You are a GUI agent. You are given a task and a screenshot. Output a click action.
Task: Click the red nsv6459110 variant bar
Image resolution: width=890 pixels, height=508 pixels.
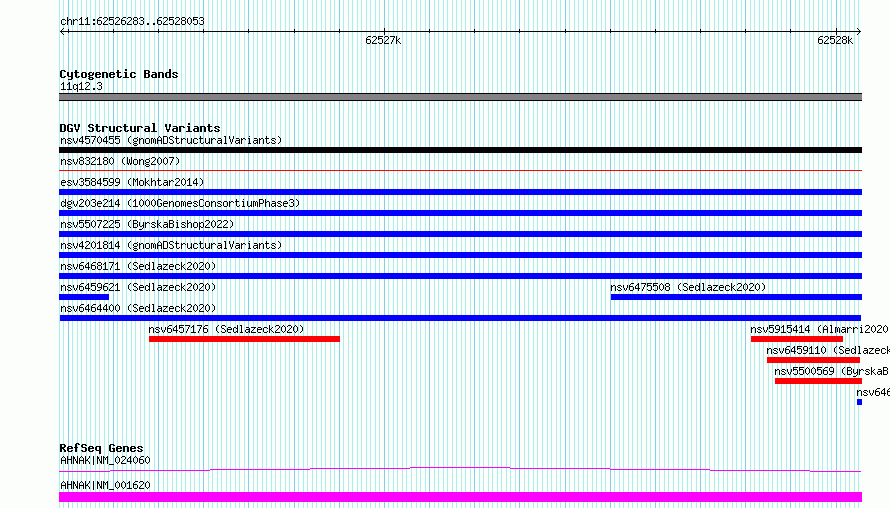click(813, 360)
